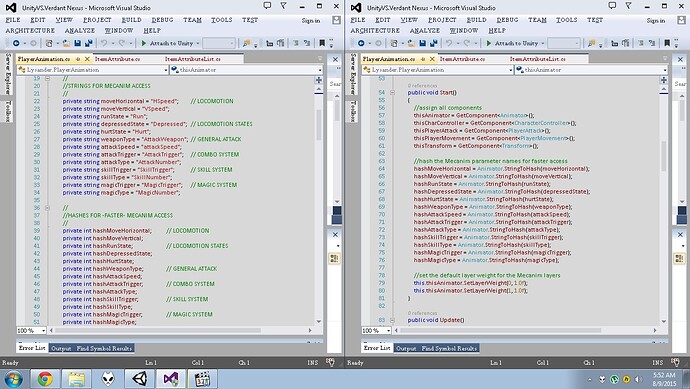Click Sign in link in left window

(x=311, y=20)
